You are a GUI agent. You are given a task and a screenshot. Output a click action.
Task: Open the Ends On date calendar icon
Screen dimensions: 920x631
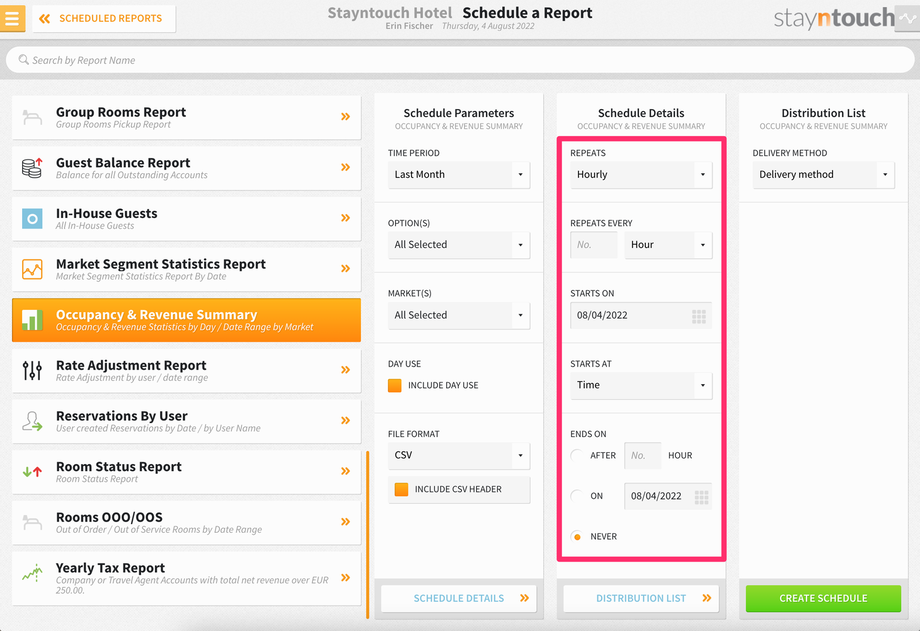702,497
